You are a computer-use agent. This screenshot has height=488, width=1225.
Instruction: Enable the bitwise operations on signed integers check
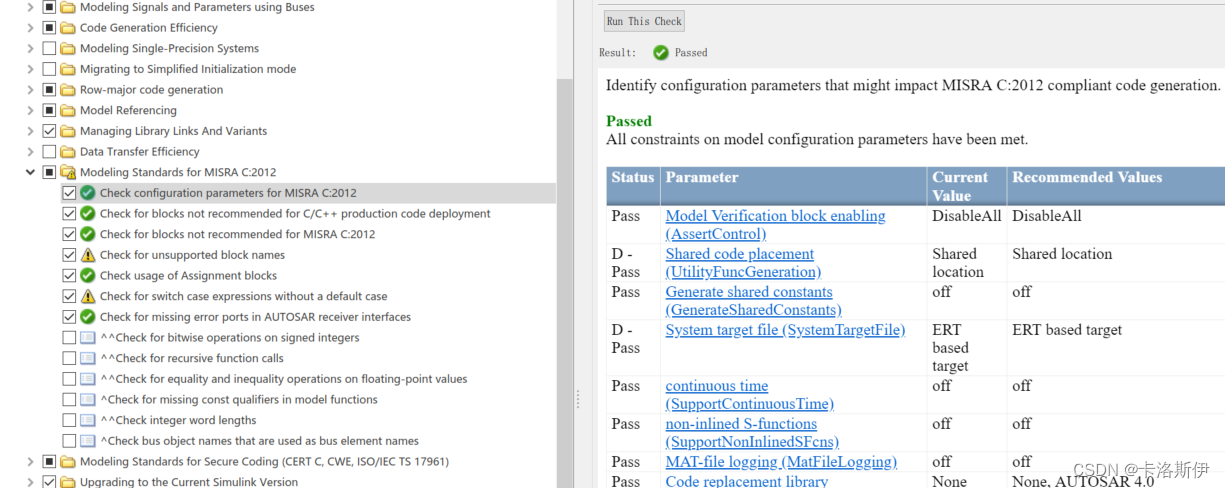click(x=69, y=338)
